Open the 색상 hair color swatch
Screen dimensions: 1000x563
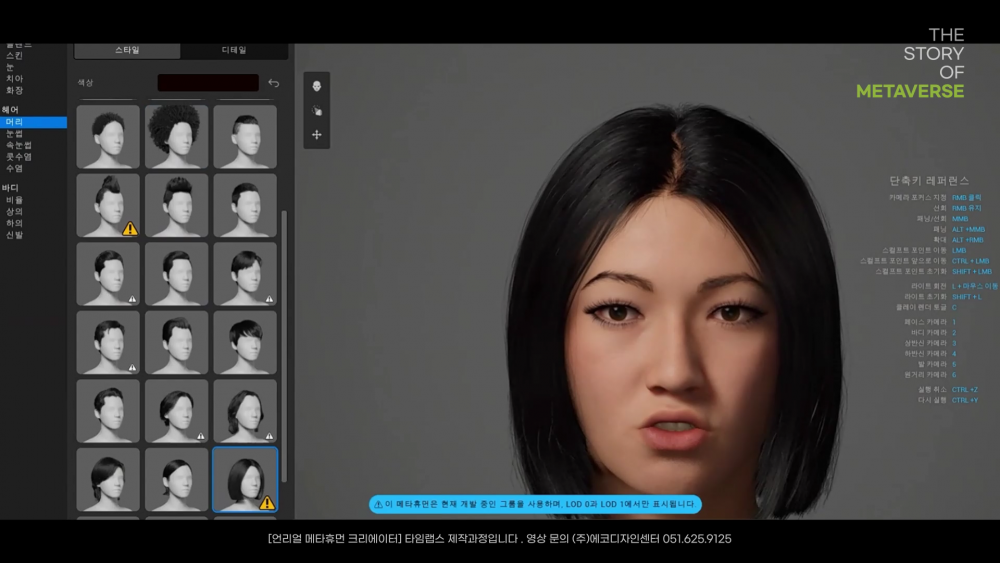point(208,83)
